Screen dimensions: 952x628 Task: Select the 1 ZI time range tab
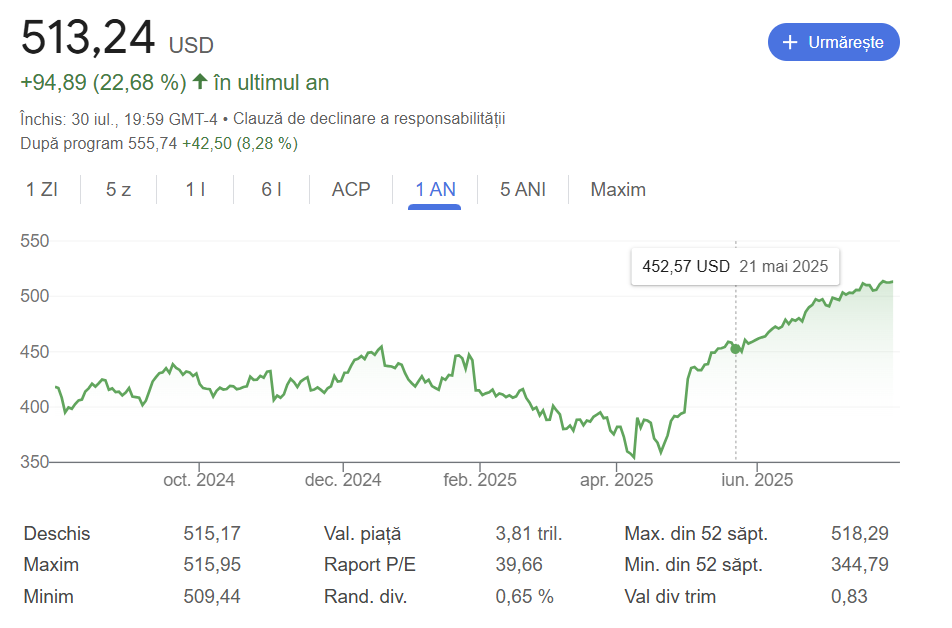42,189
